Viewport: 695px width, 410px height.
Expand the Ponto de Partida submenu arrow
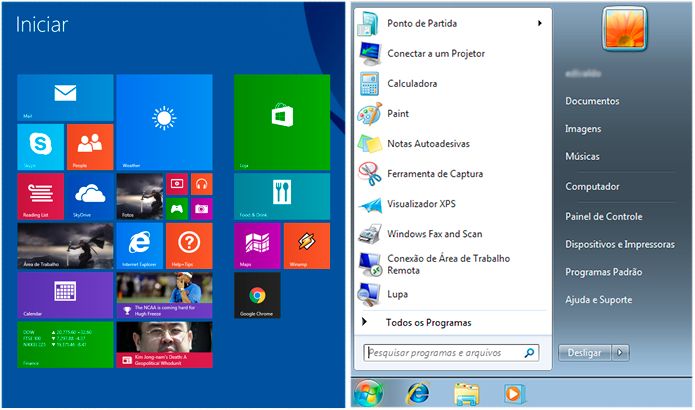[x=539, y=23]
